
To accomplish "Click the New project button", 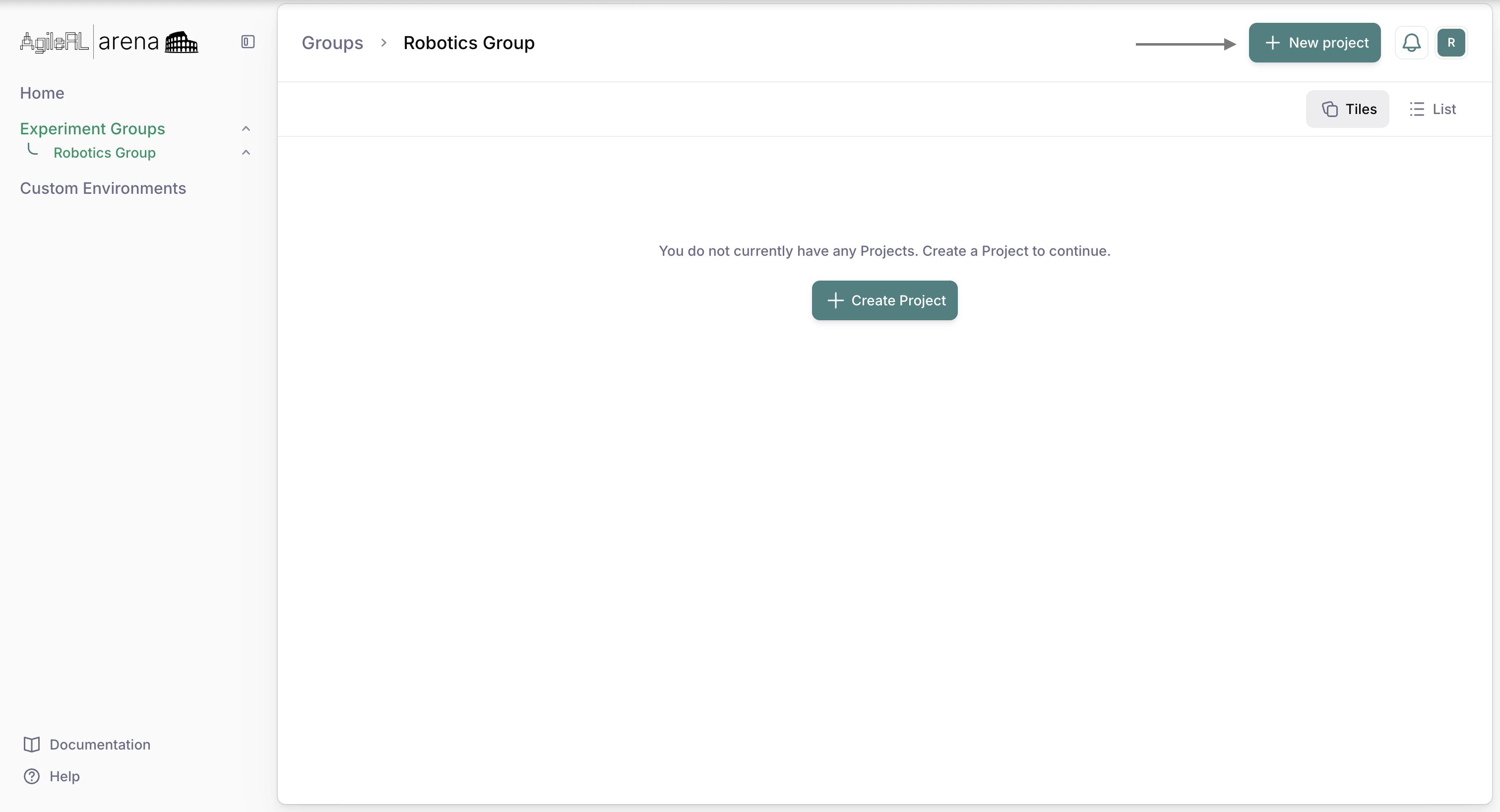I will point(1315,43).
